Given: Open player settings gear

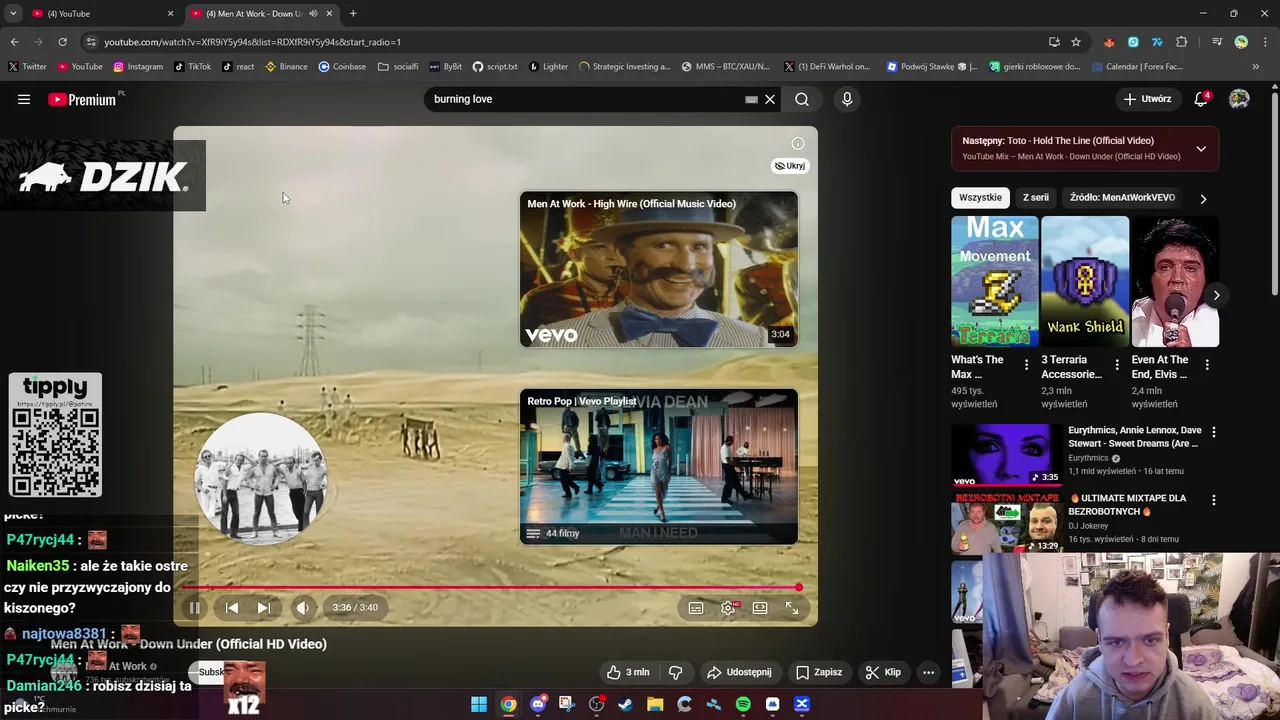Looking at the screenshot, I should click(x=728, y=607).
